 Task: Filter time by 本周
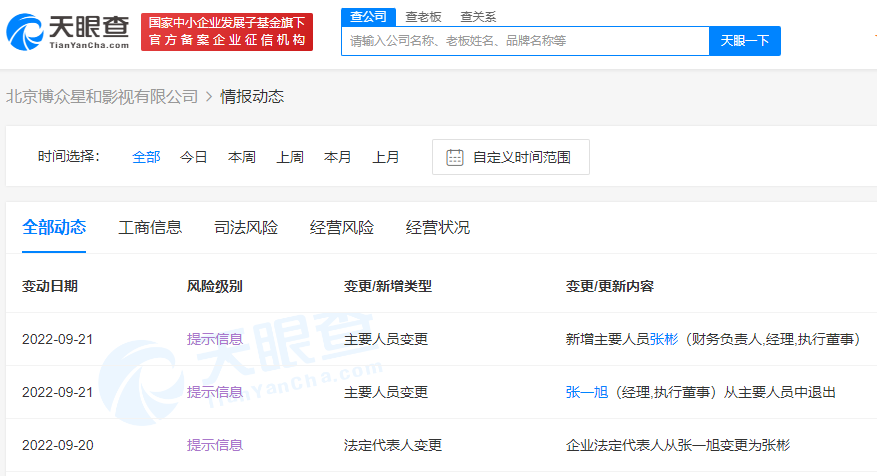point(242,157)
